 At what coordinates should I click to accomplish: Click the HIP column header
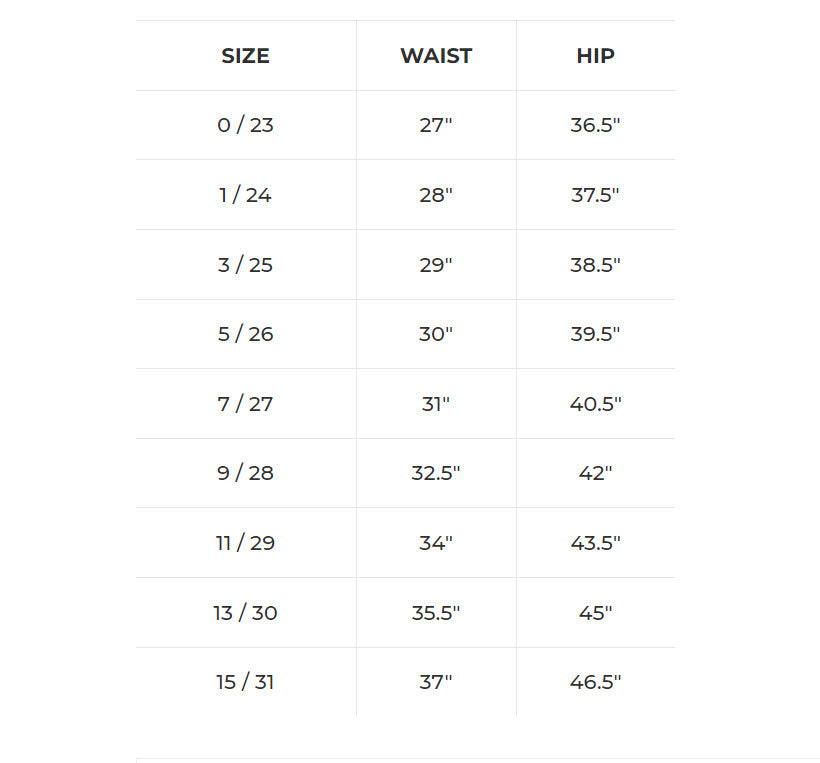pos(595,56)
